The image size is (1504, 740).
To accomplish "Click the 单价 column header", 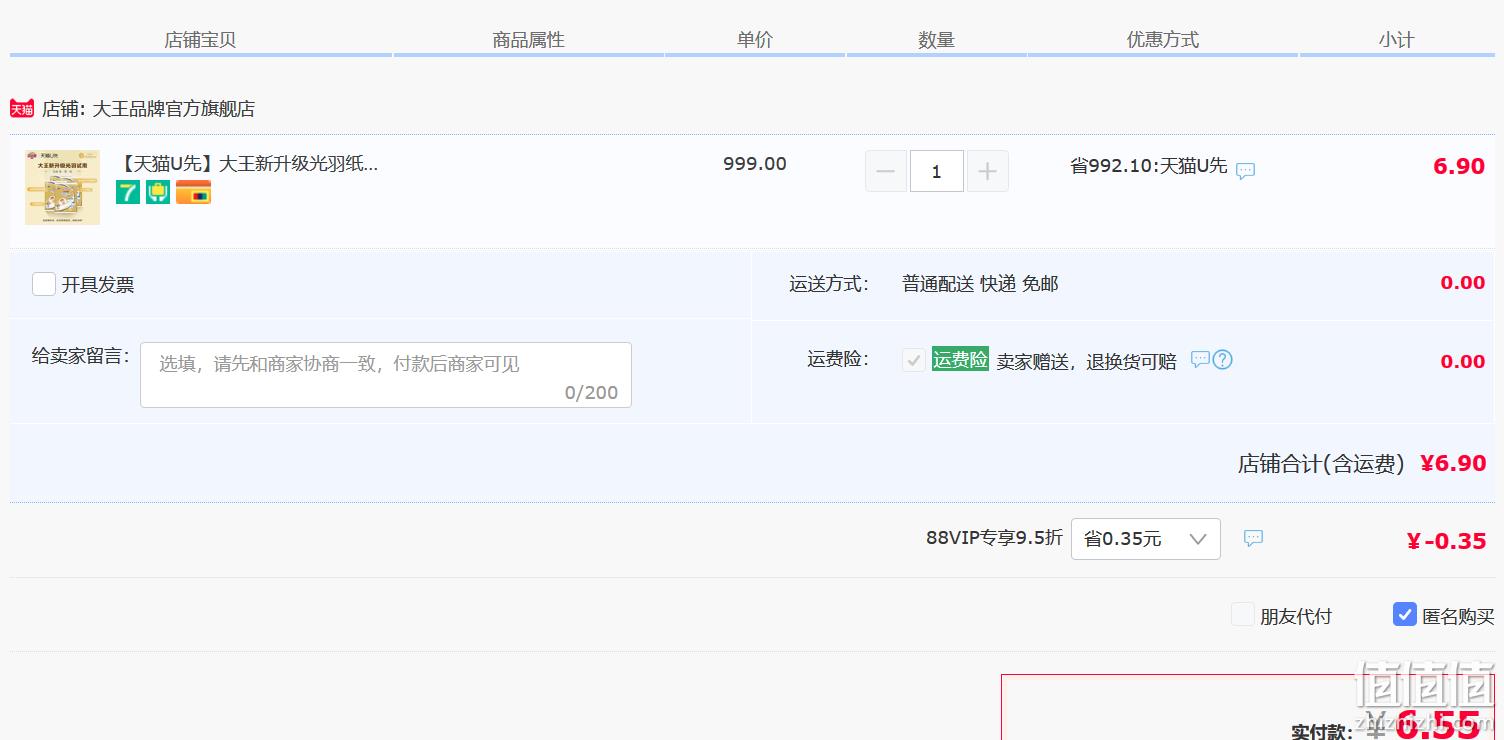I will click(755, 40).
